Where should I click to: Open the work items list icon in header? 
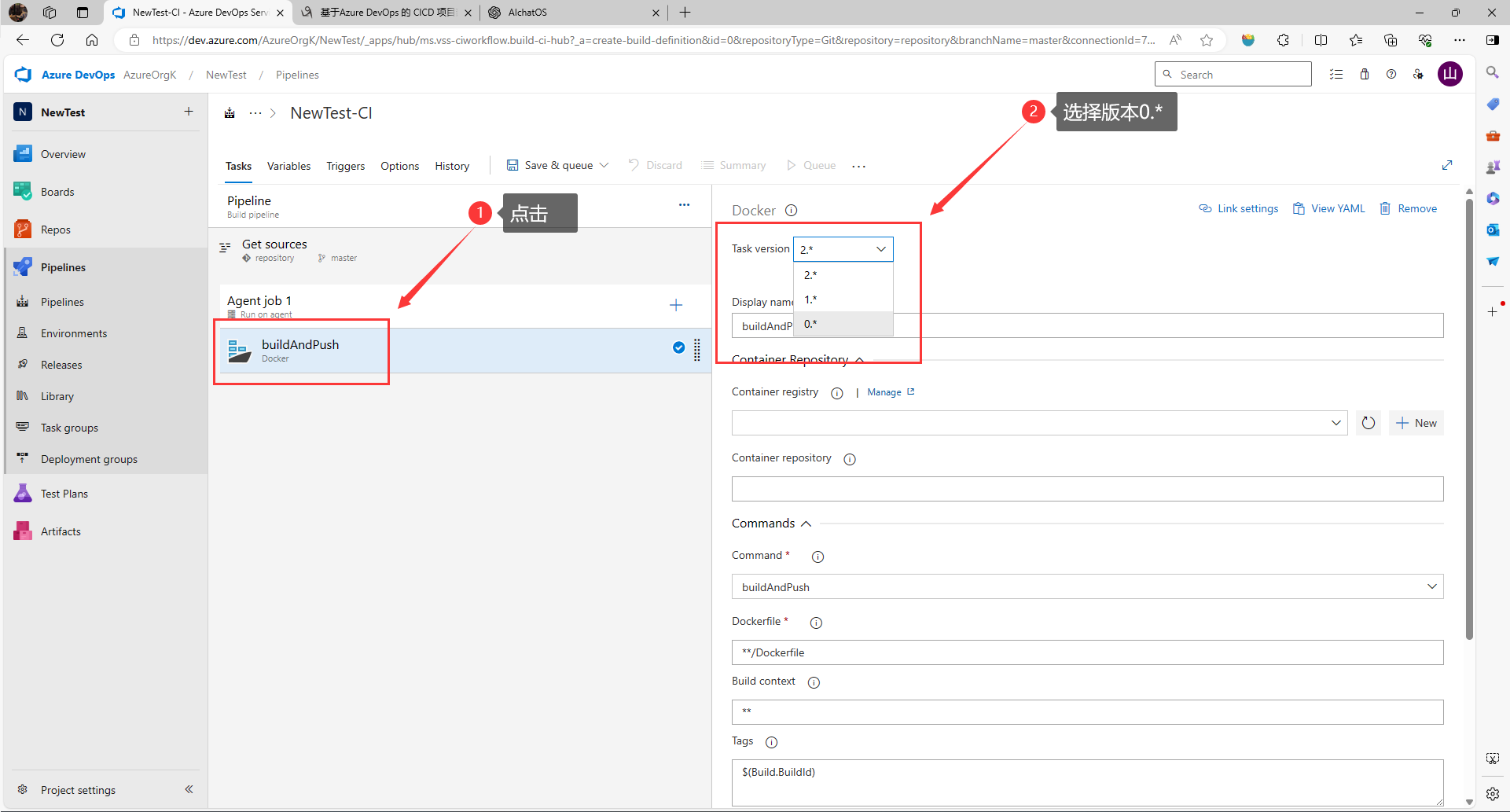[x=1336, y=75]
